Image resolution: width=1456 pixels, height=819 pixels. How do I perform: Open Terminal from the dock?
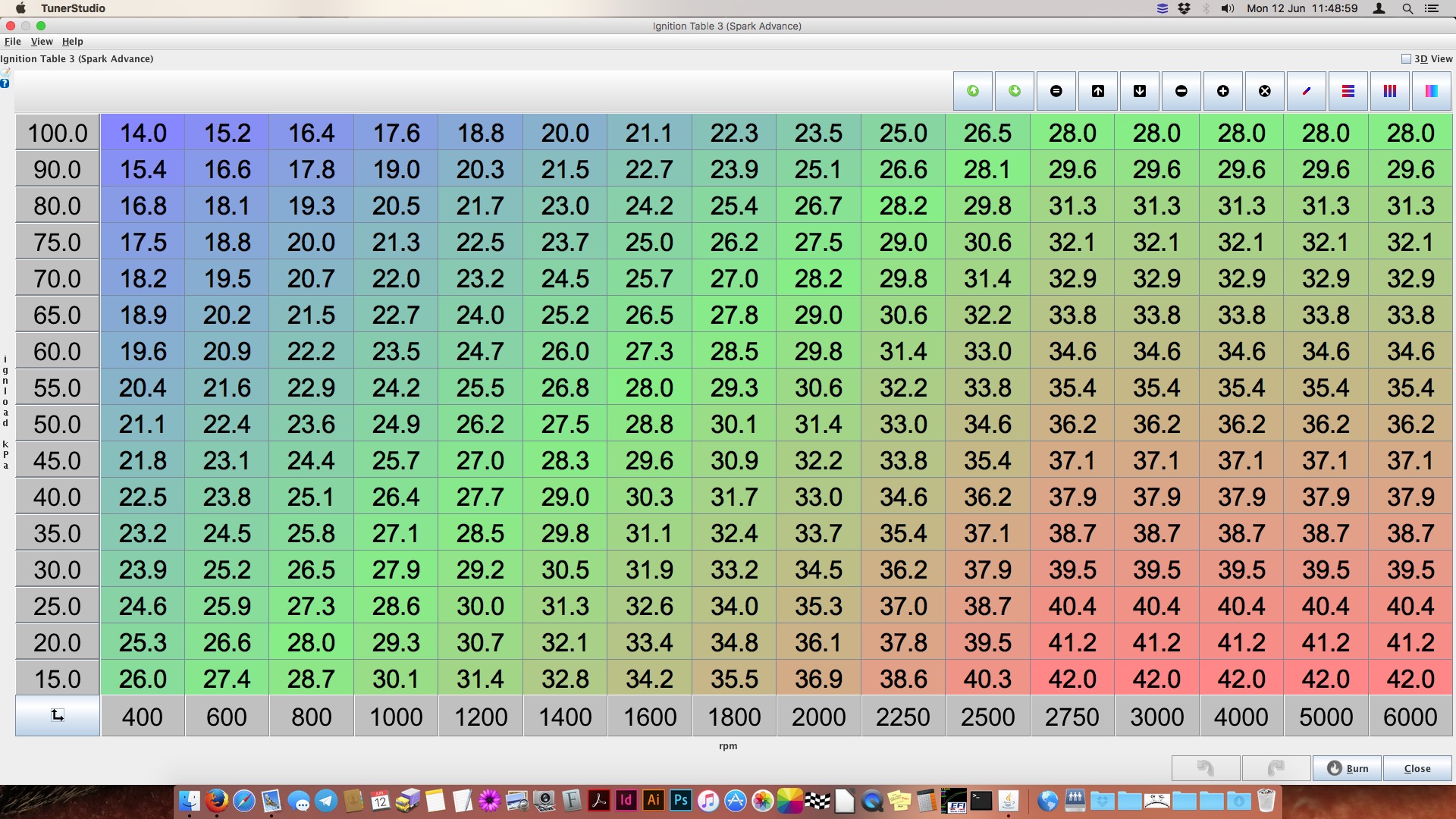pyautogui.click(x=981, y=800)
